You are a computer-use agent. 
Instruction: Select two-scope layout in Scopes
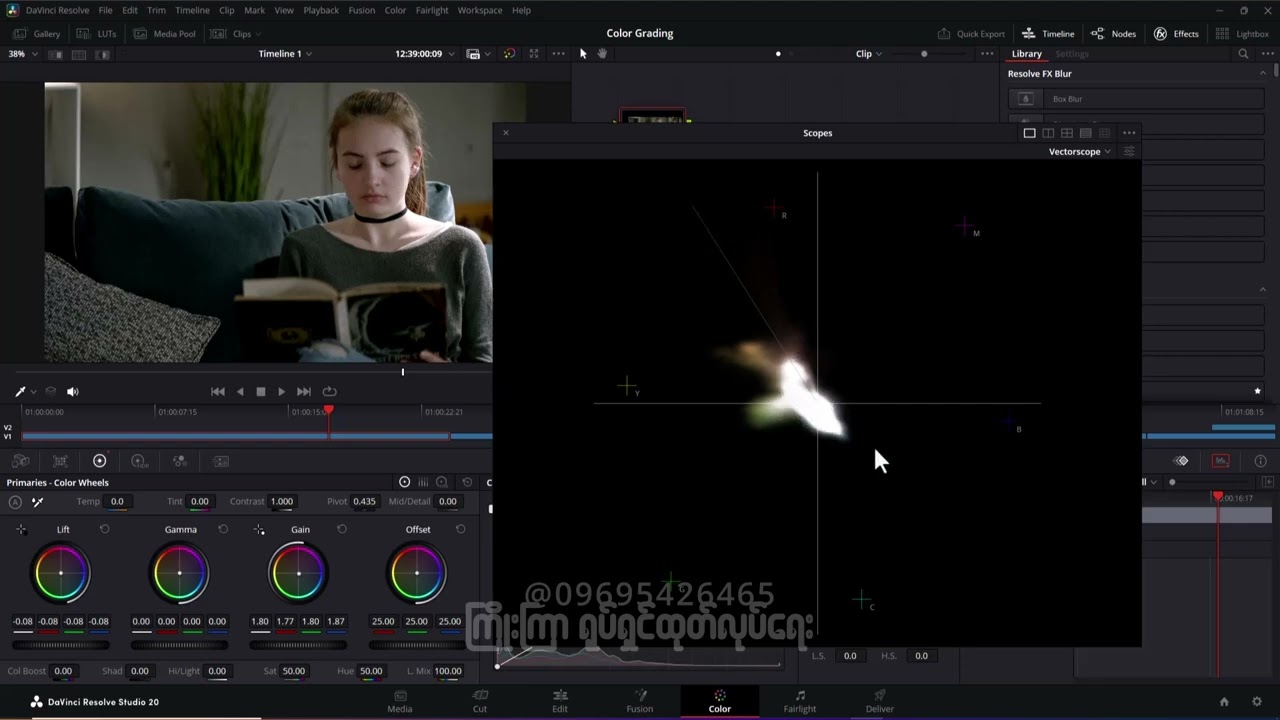tap(1048, 133)
